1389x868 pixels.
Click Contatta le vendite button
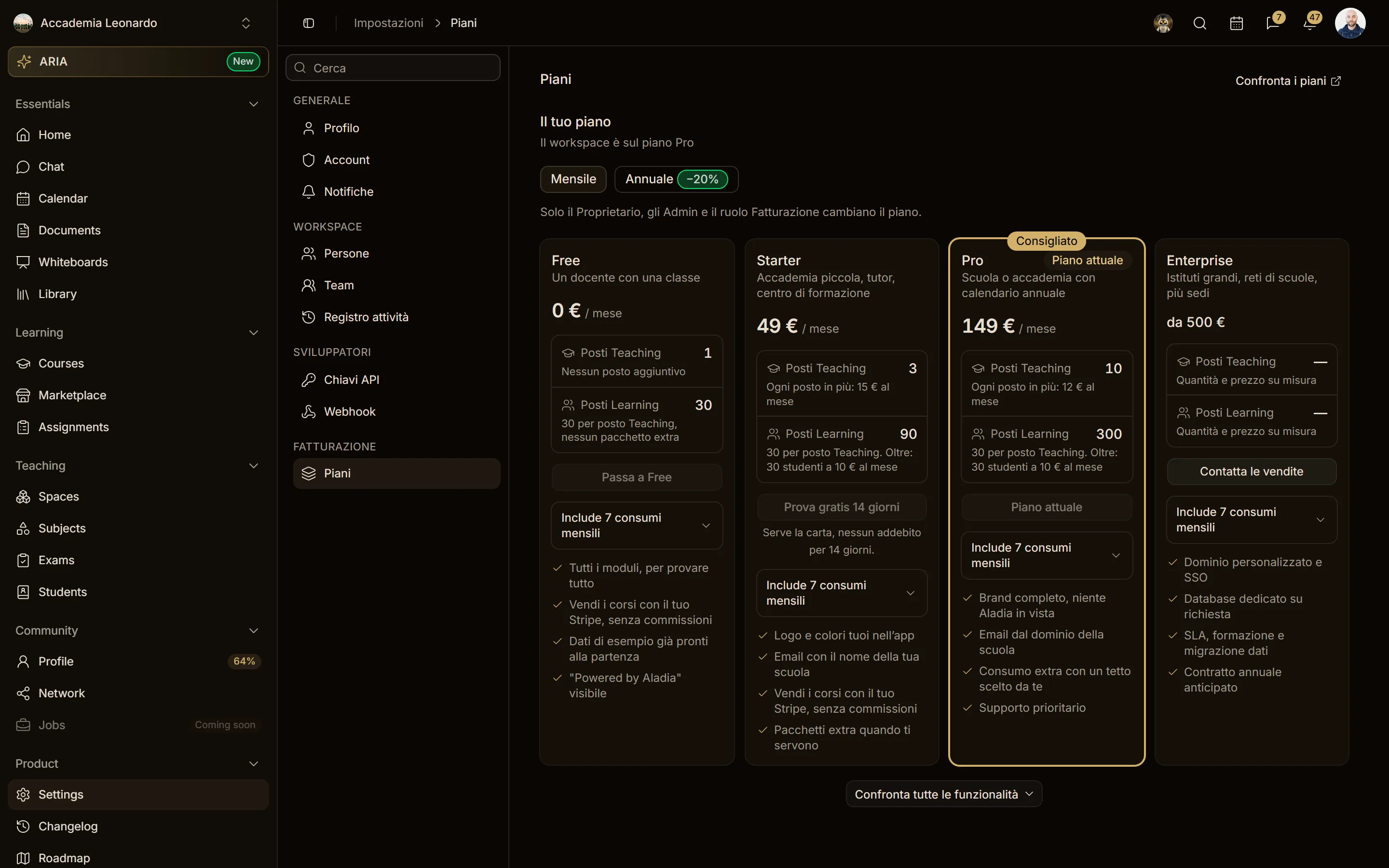(x=1251, y=472)
